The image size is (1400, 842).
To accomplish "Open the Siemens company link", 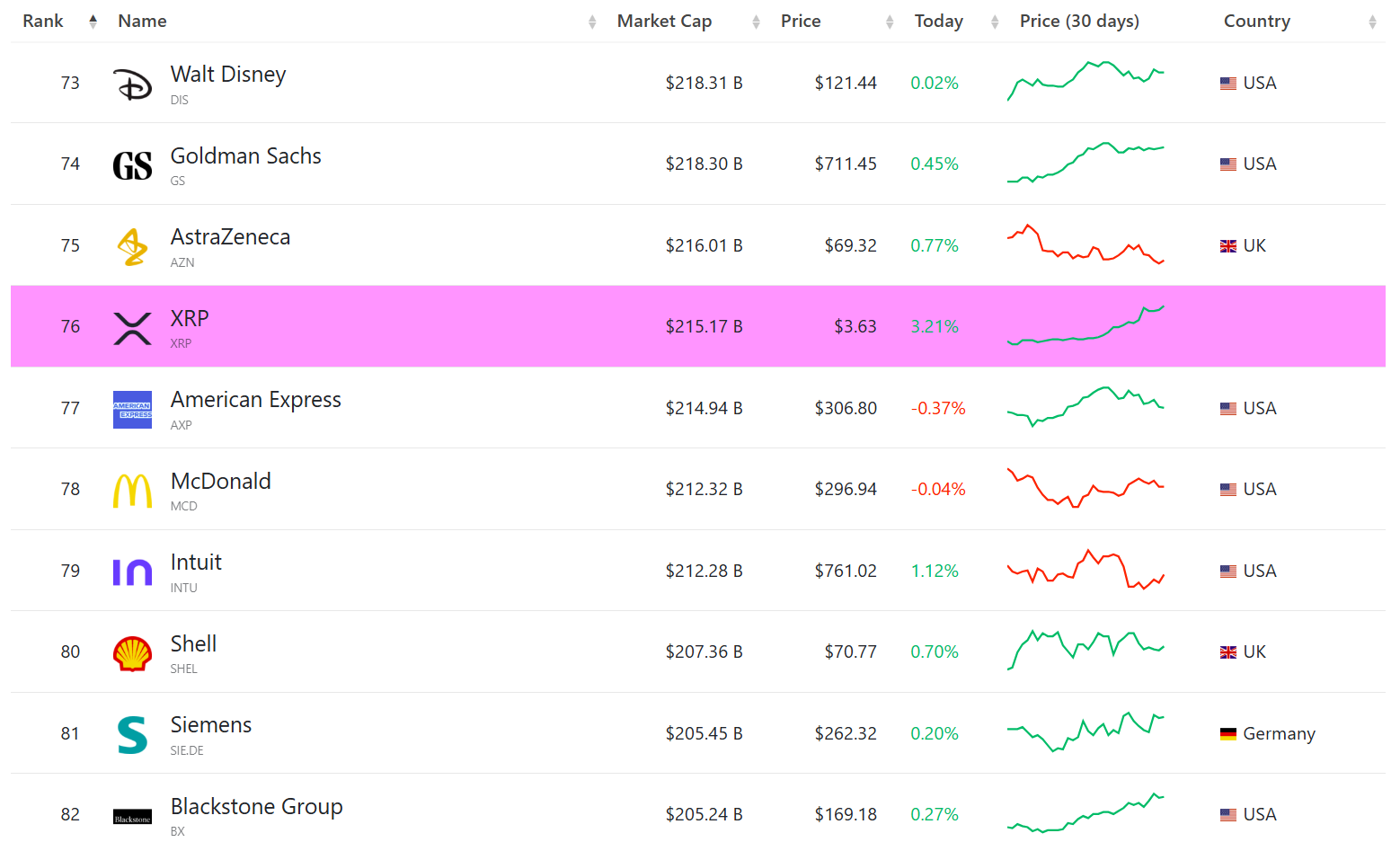I will pos(211,725).
